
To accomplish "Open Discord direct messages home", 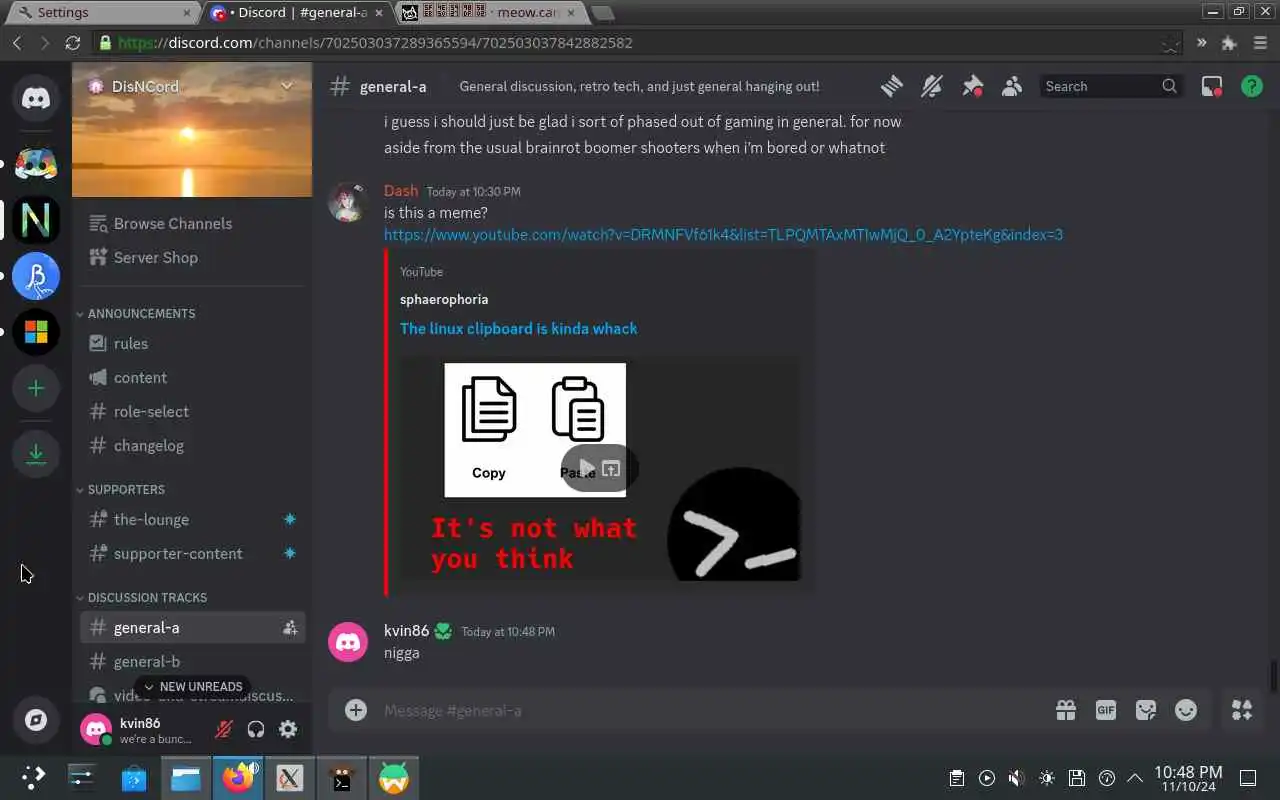I will [x=36, y=98].
